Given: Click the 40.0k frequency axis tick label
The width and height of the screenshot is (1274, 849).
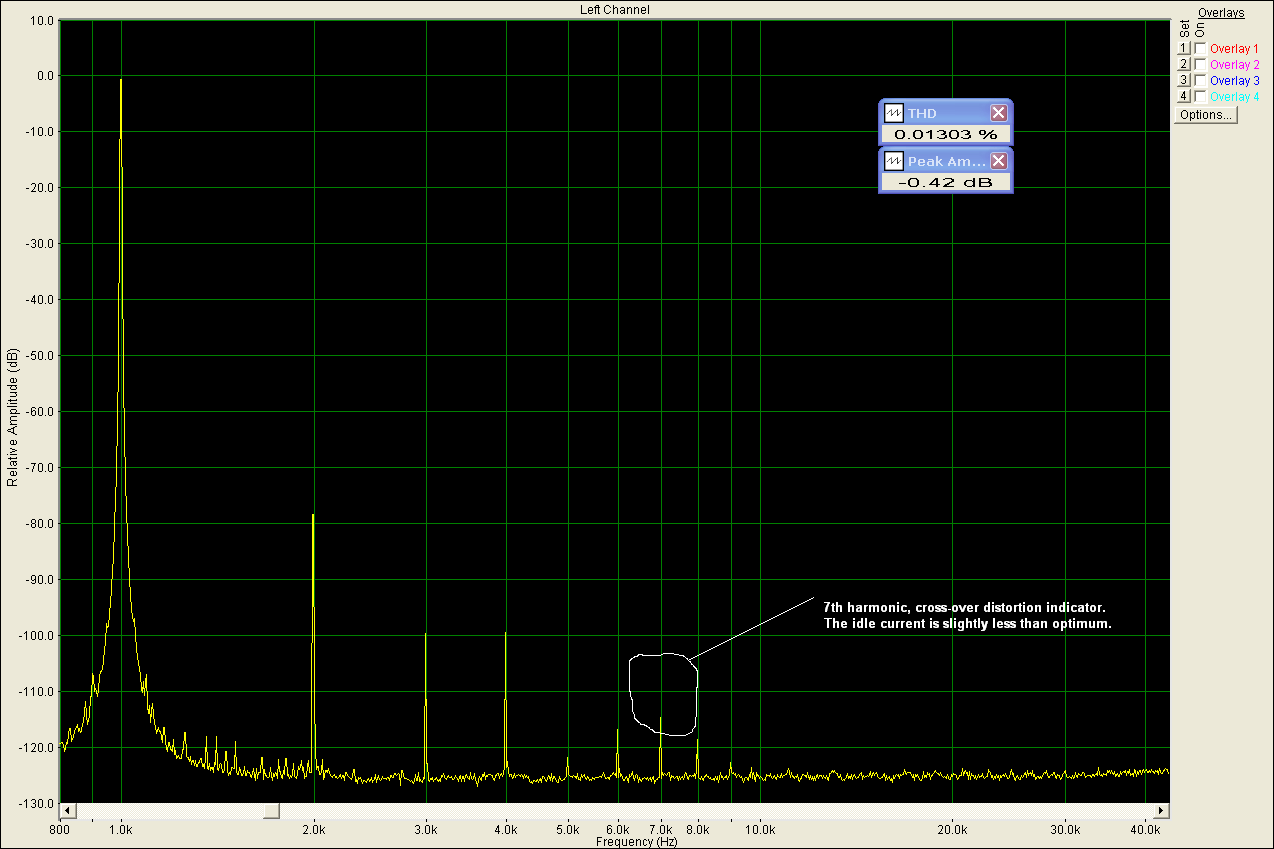Looking at the screenshot, I should coord(1146,829).
